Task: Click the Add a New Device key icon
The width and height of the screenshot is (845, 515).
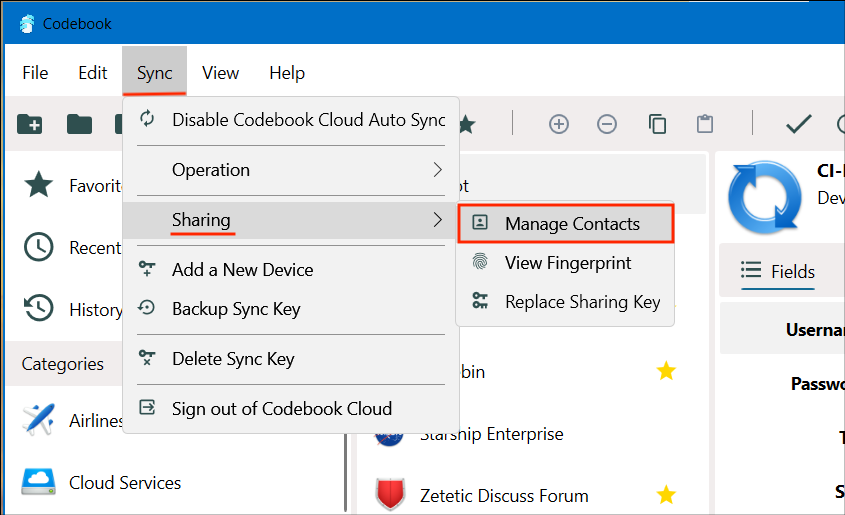Action: tap(147, 268)
